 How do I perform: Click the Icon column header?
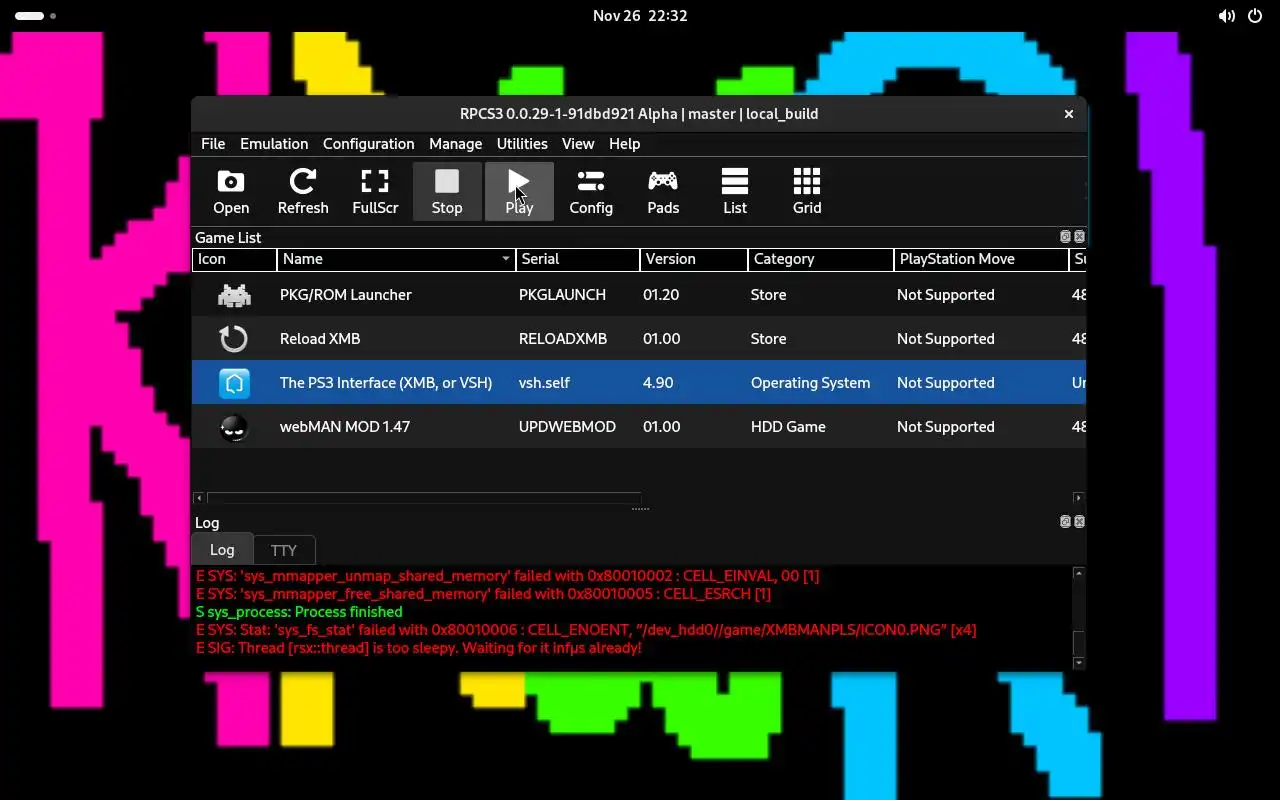click(234, 259)
